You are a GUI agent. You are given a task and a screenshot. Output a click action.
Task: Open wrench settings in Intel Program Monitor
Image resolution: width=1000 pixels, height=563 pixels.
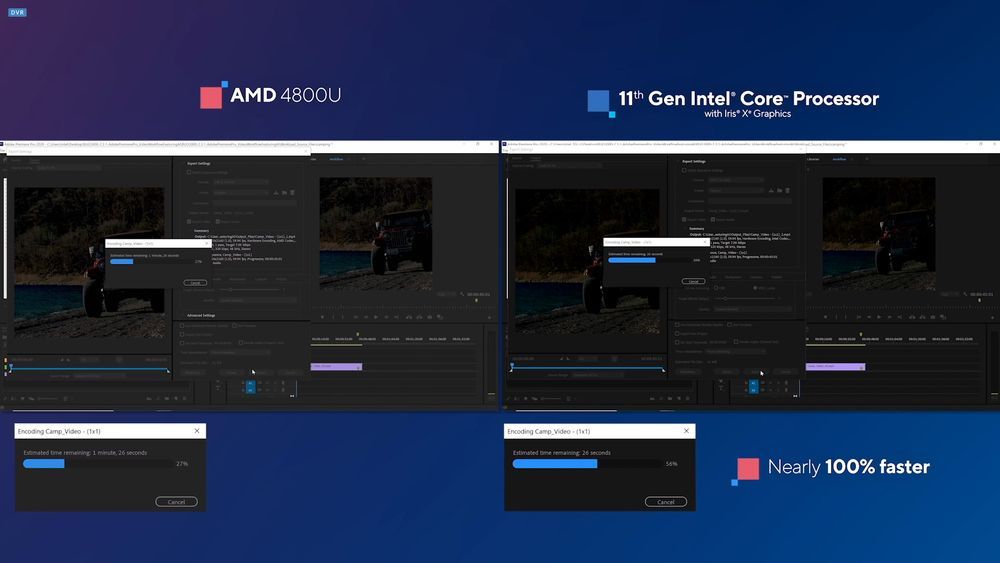[x=965, y=294]
